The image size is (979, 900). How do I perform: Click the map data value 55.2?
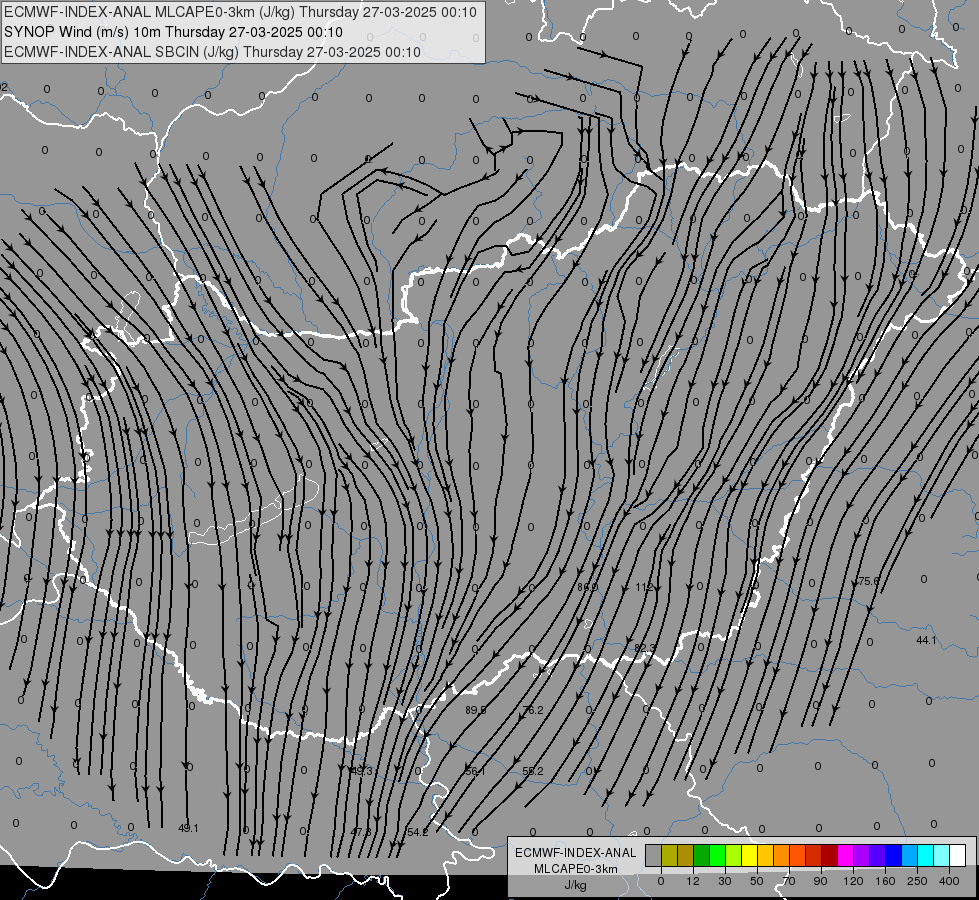533,771
